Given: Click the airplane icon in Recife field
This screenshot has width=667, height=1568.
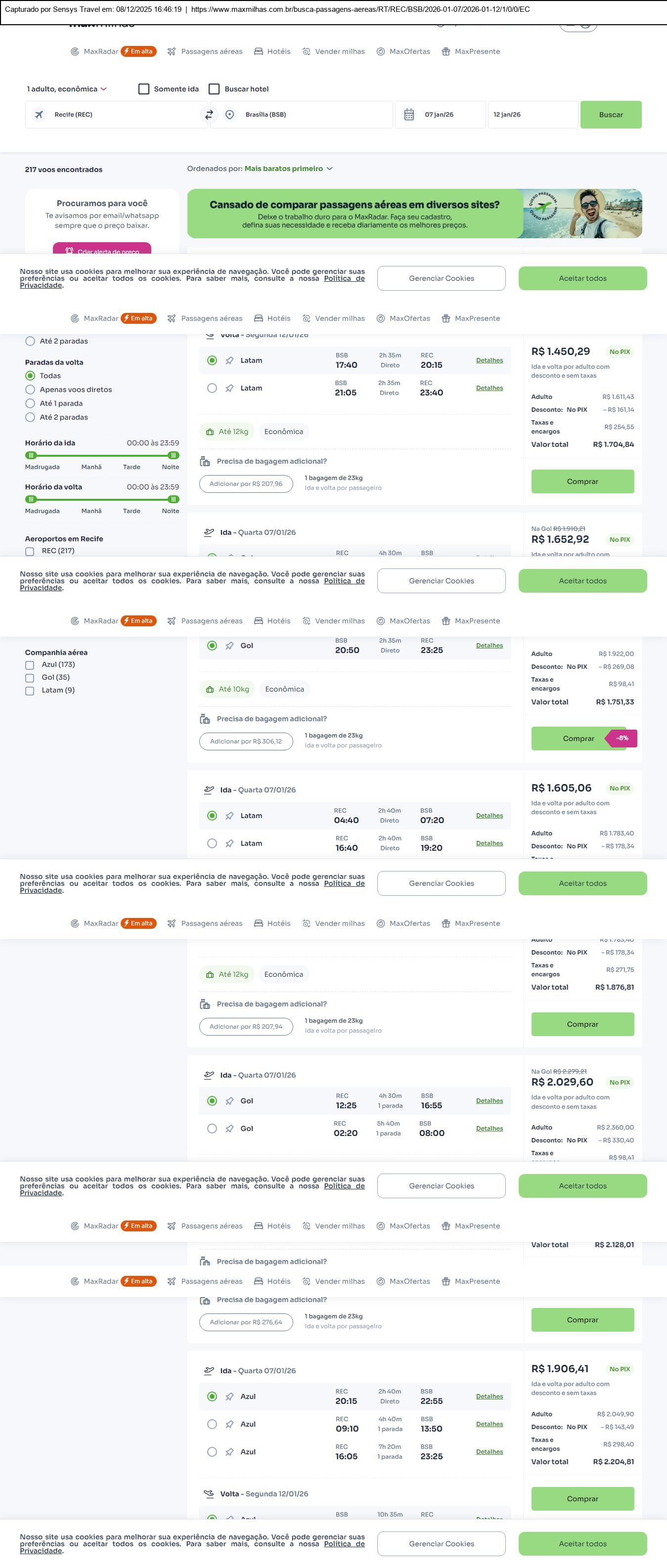Looking at the screenshot, I should 39,114.
